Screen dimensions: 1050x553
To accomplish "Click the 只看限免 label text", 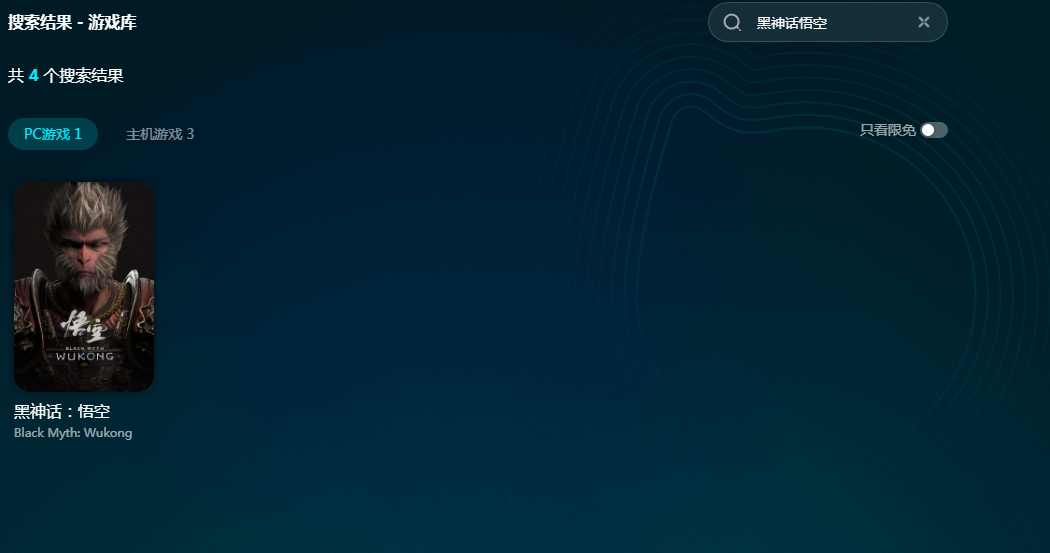I will pos(887,130).
